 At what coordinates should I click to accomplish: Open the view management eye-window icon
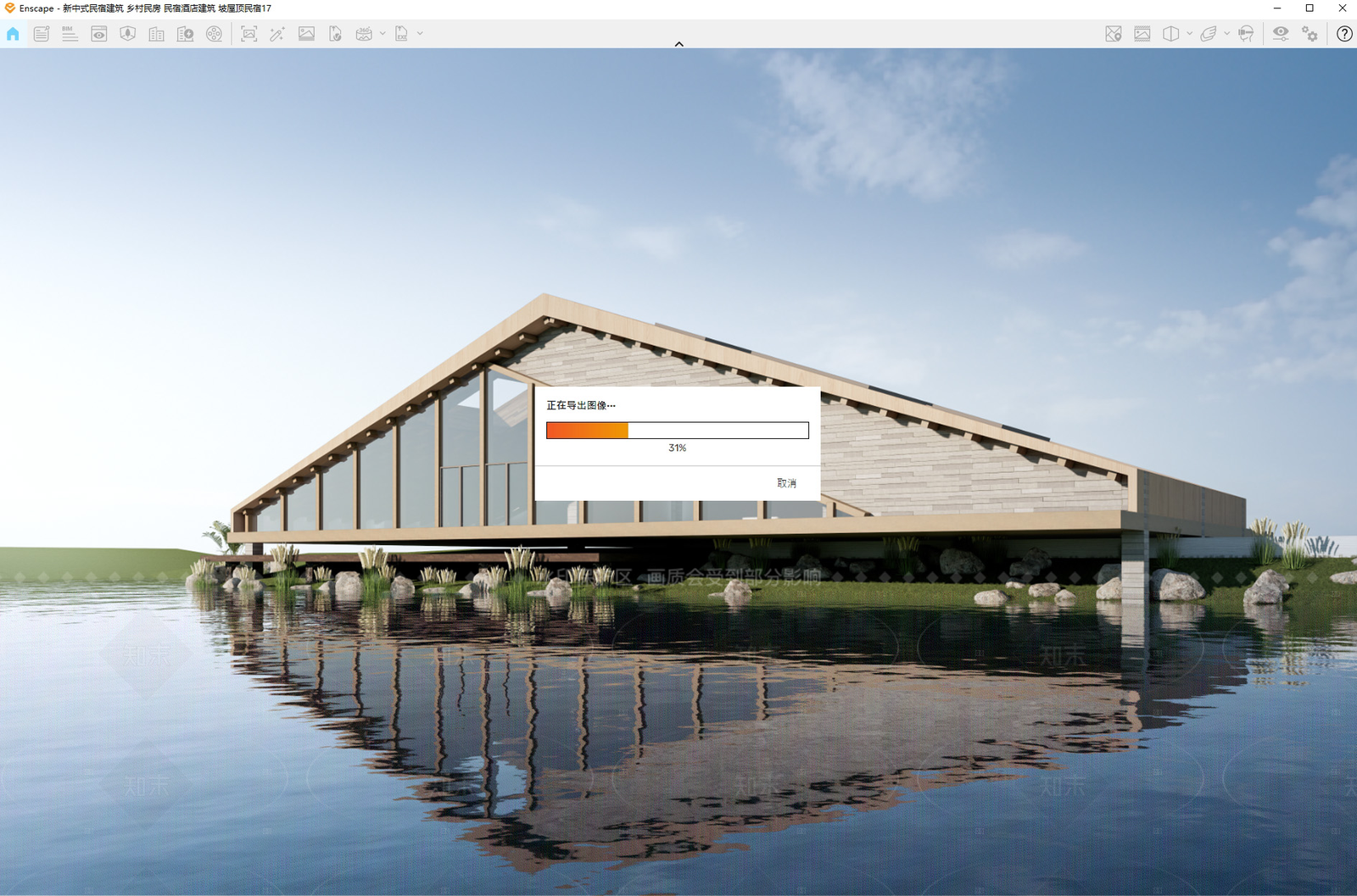[x=99, y=34]
